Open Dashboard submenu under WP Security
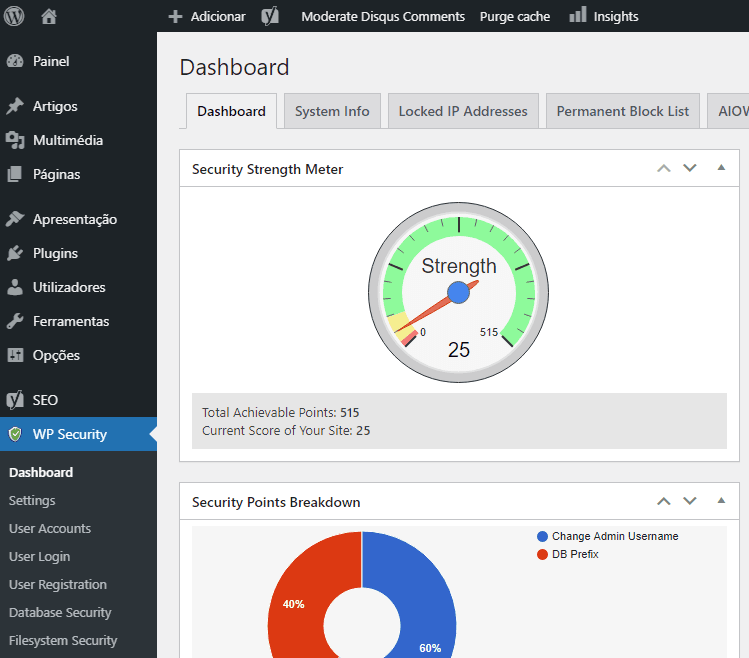Viewport: 749px width, 658px height. (41, 472)
